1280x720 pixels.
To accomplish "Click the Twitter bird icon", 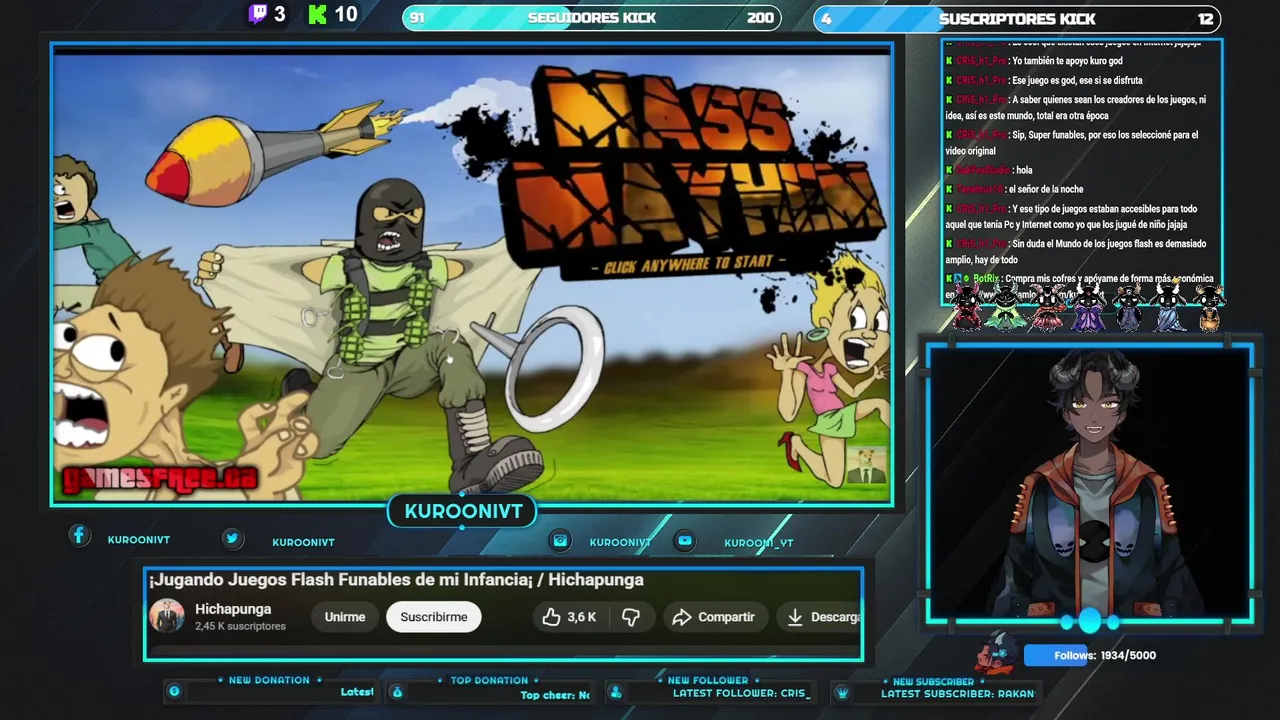I will (232, 538).
